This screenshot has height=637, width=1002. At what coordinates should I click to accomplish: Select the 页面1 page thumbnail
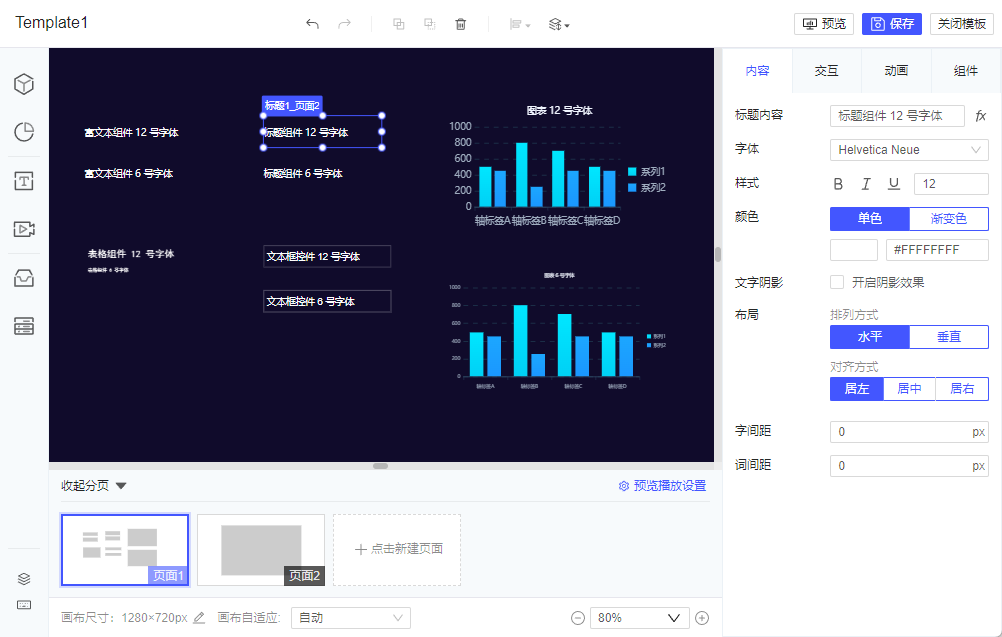[x=125, y=549]
